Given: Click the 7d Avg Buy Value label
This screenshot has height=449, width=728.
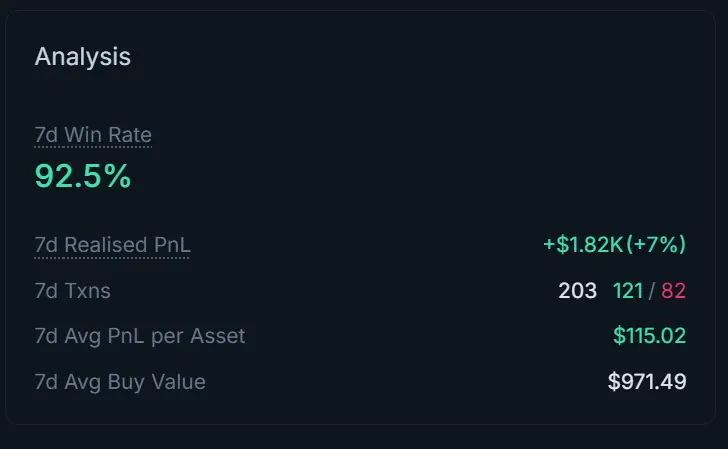Looking at the screenshot, I should click(120, 381).
